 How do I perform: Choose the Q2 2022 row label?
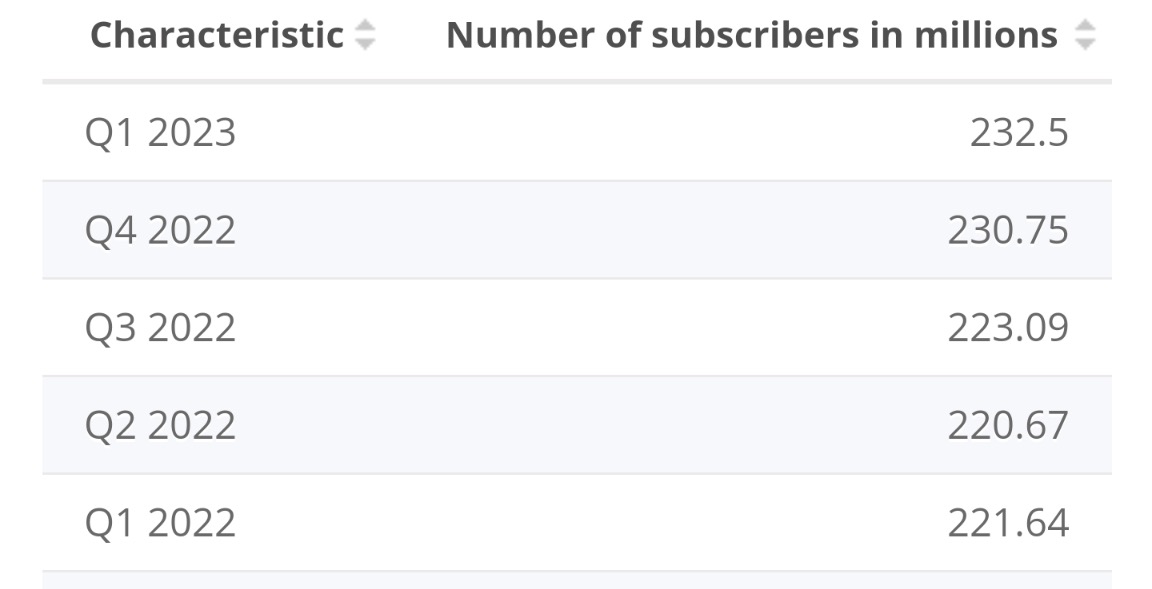pos(160,425)
